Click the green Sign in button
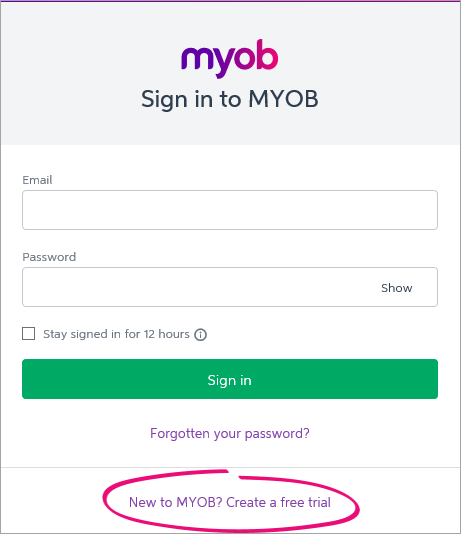Viewport: 461px width, 534px height. coord(230,379)
